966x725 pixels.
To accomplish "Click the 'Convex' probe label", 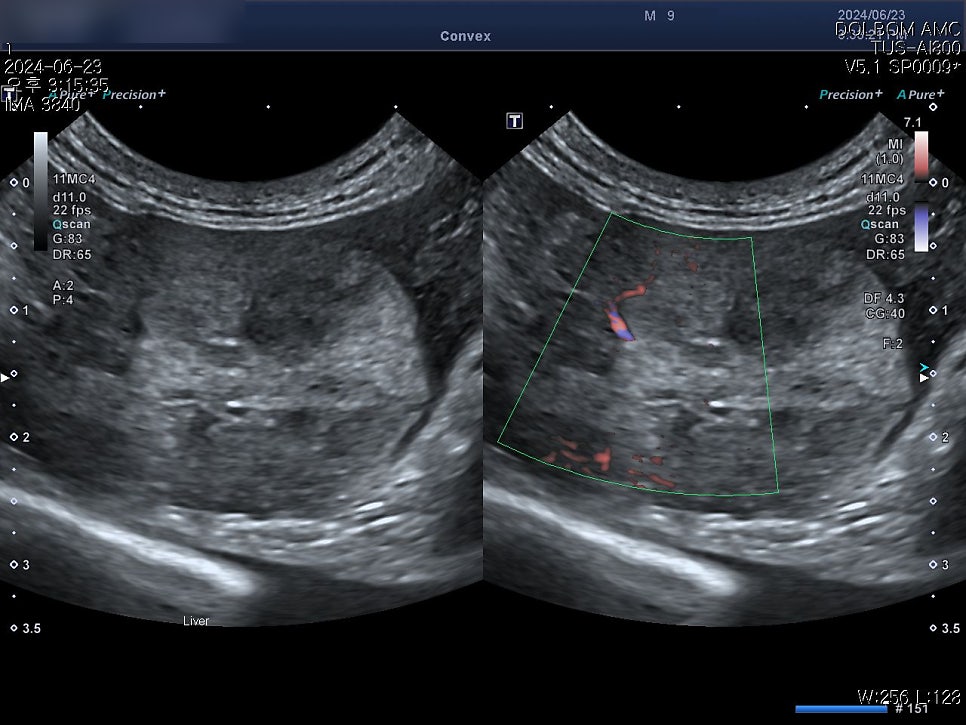I will (465, 36).
